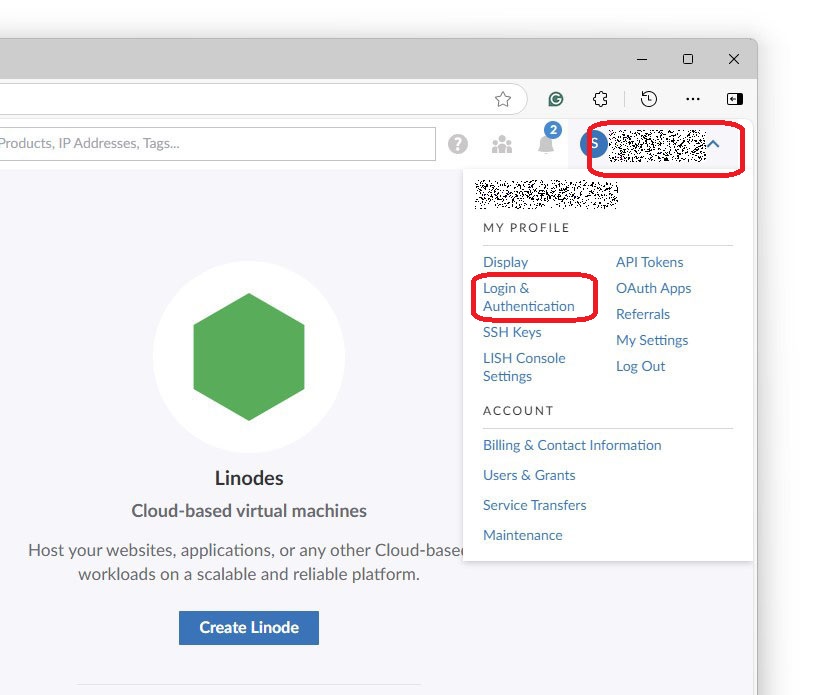Bookmark this page with the star icon
This screenshot has height=695, width=822.
pyautogui.click(x=503, y=99)
